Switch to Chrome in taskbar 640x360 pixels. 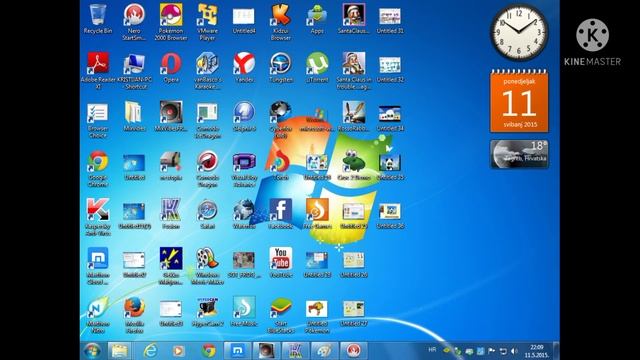click(208, 351)
